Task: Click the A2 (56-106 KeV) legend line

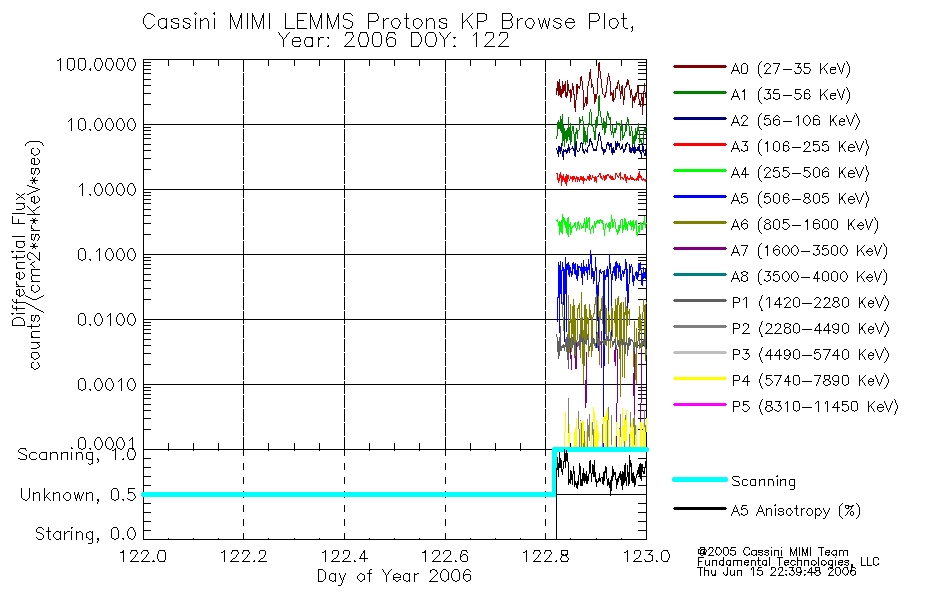Action: pyautogui.click(x=699, y=119)
